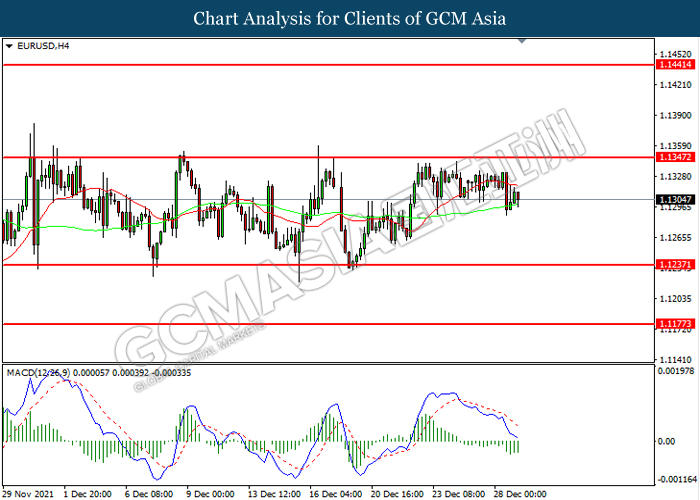Click the 1.13472 red price label

point(676,157)
